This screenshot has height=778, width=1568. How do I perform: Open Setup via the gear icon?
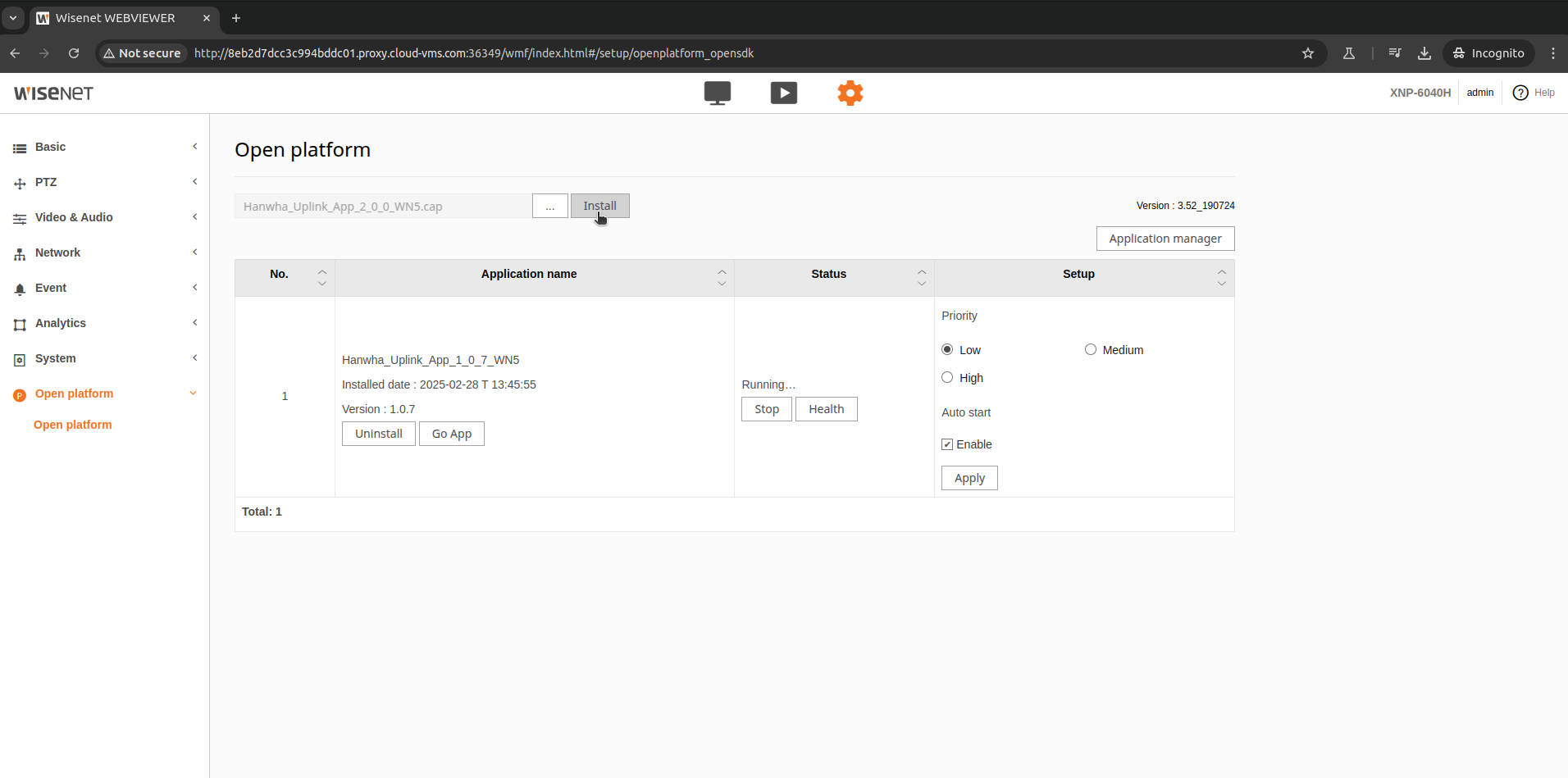[850, 93]
